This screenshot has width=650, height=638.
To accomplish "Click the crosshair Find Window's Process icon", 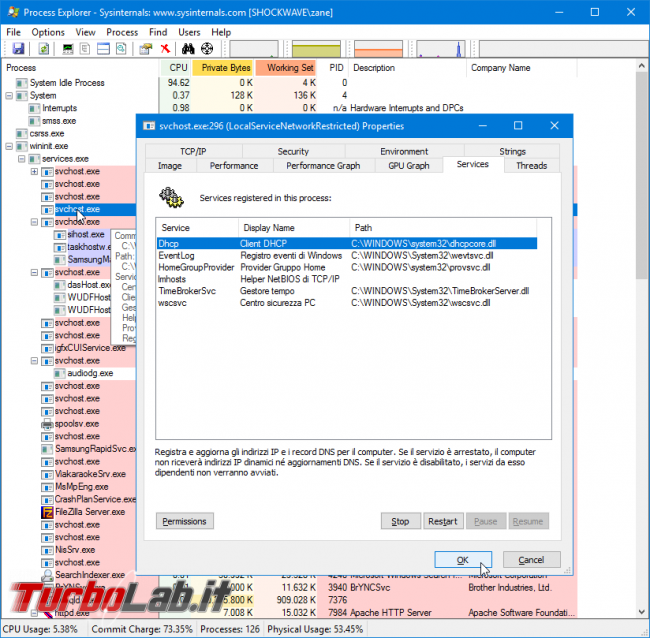I will click(x=207, y=49).
